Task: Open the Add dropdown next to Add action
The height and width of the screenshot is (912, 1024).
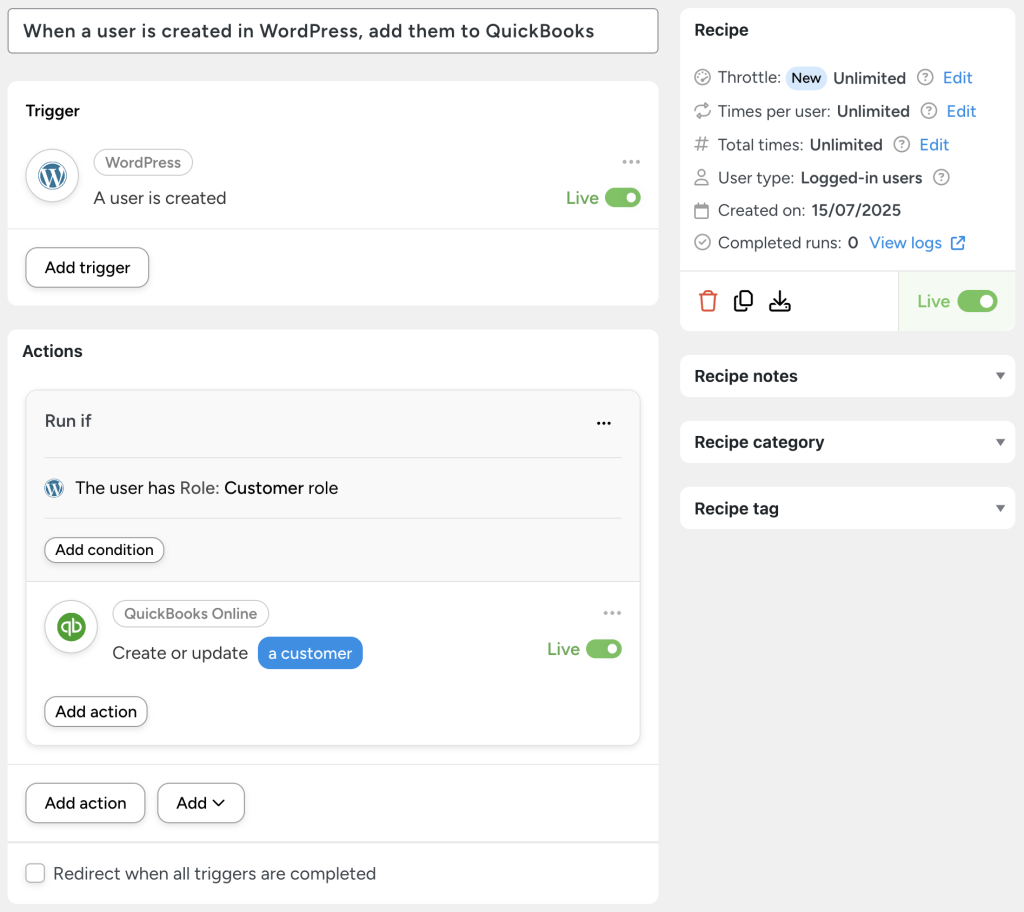Action: 200,803
